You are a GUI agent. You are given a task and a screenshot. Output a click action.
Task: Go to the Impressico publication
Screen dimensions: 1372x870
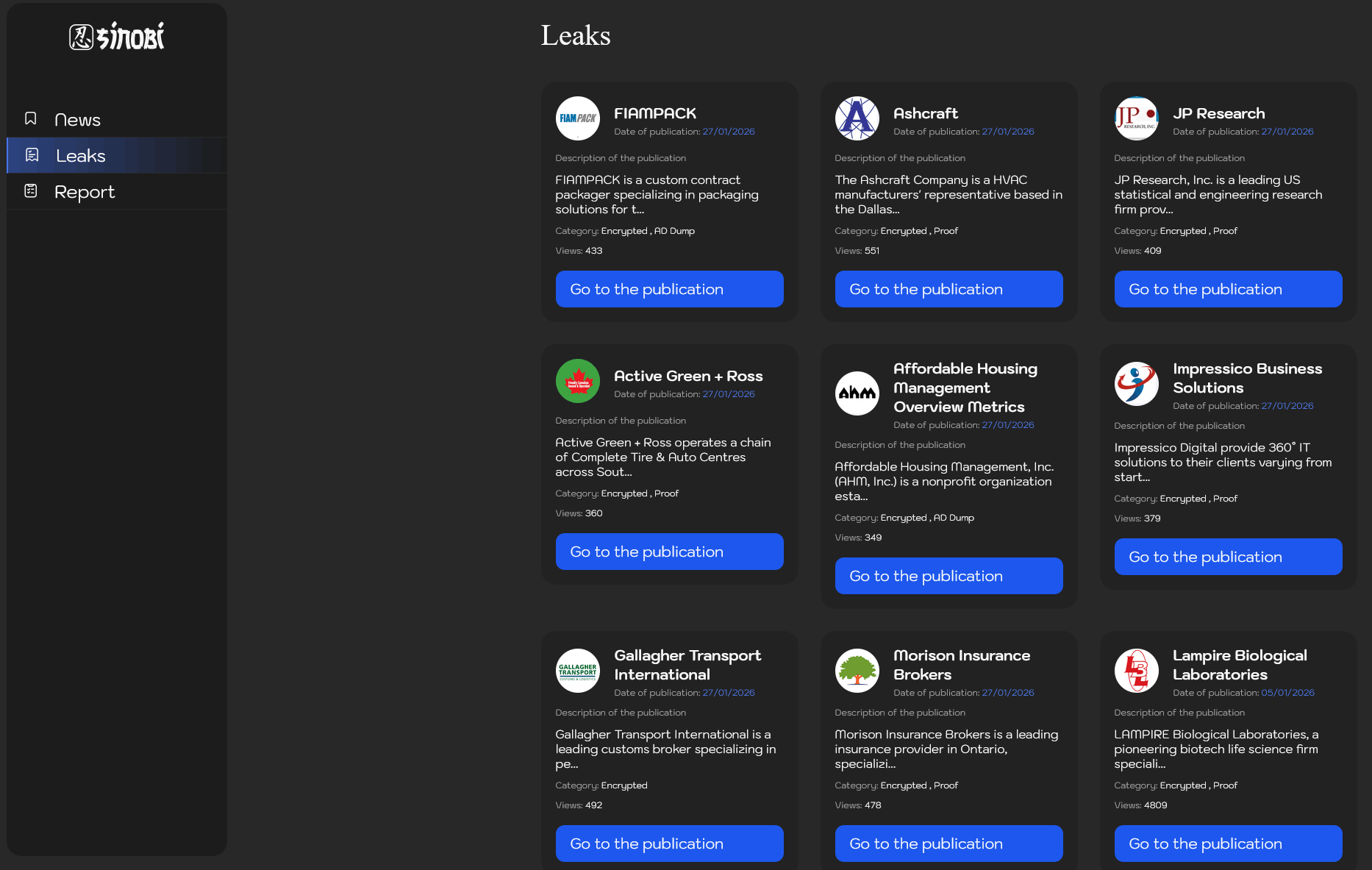(1229, 557)
